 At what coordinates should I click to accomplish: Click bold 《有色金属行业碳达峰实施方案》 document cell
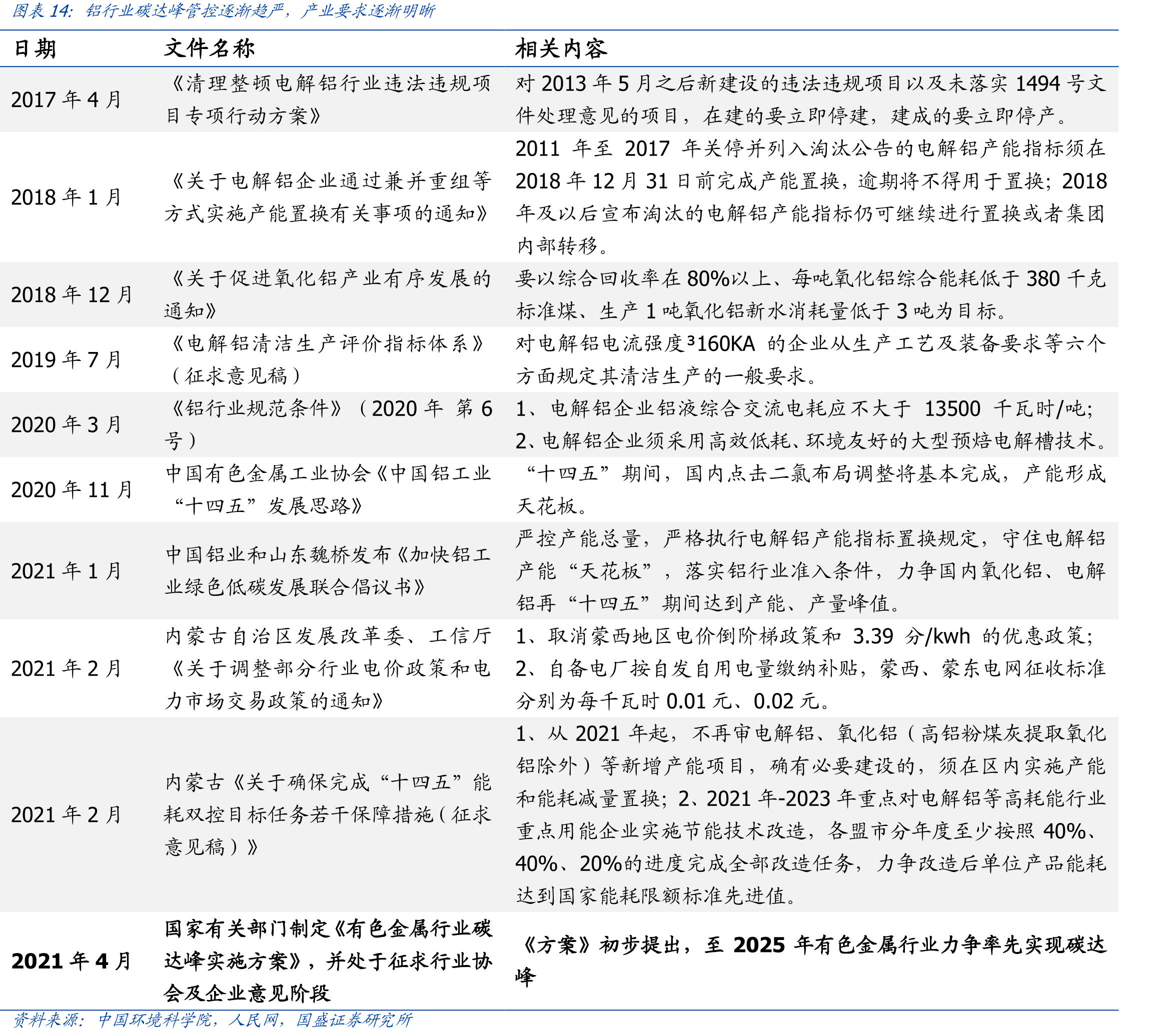[x=328, y=961]
